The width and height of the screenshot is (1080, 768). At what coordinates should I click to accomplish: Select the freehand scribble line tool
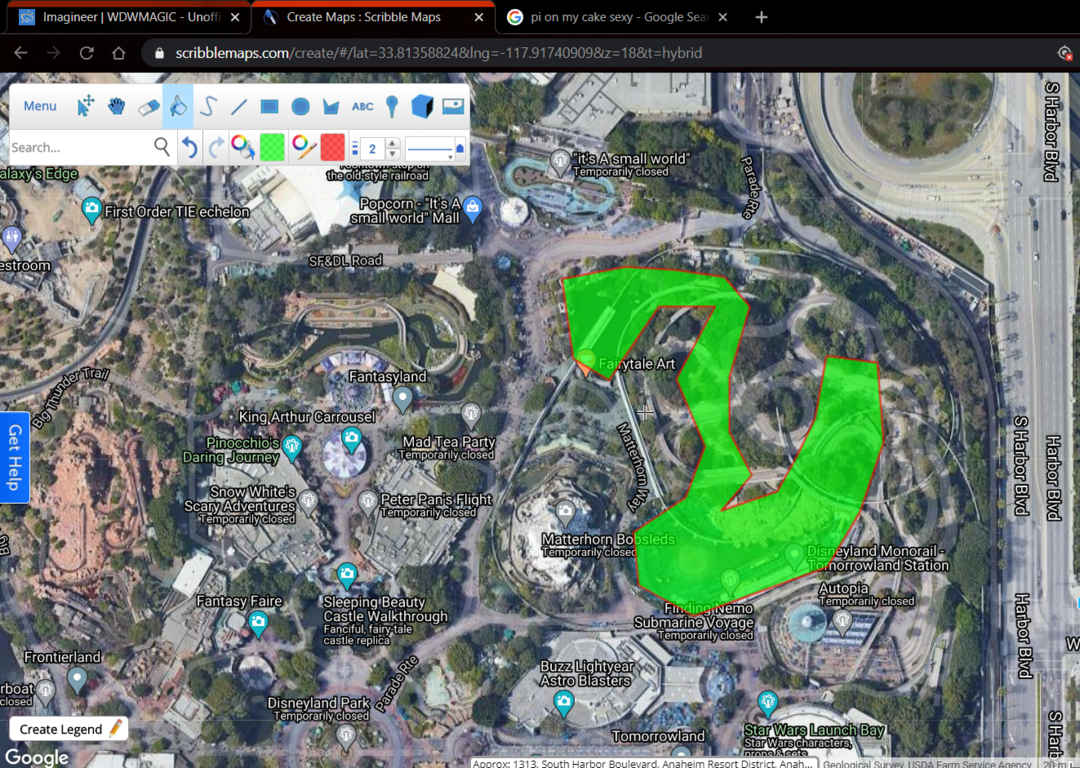[208, 106]
